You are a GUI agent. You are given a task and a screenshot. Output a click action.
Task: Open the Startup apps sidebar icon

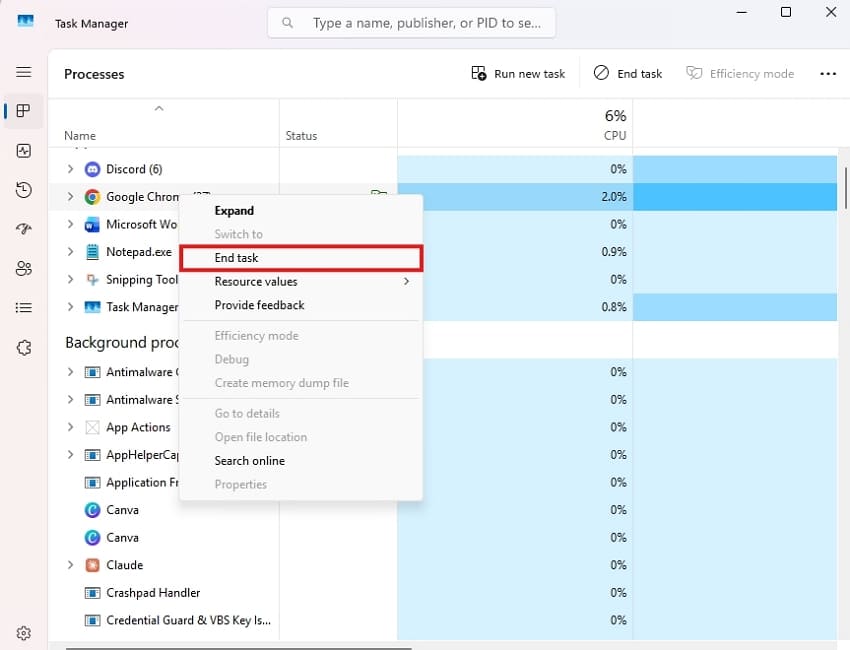(23, 229)
